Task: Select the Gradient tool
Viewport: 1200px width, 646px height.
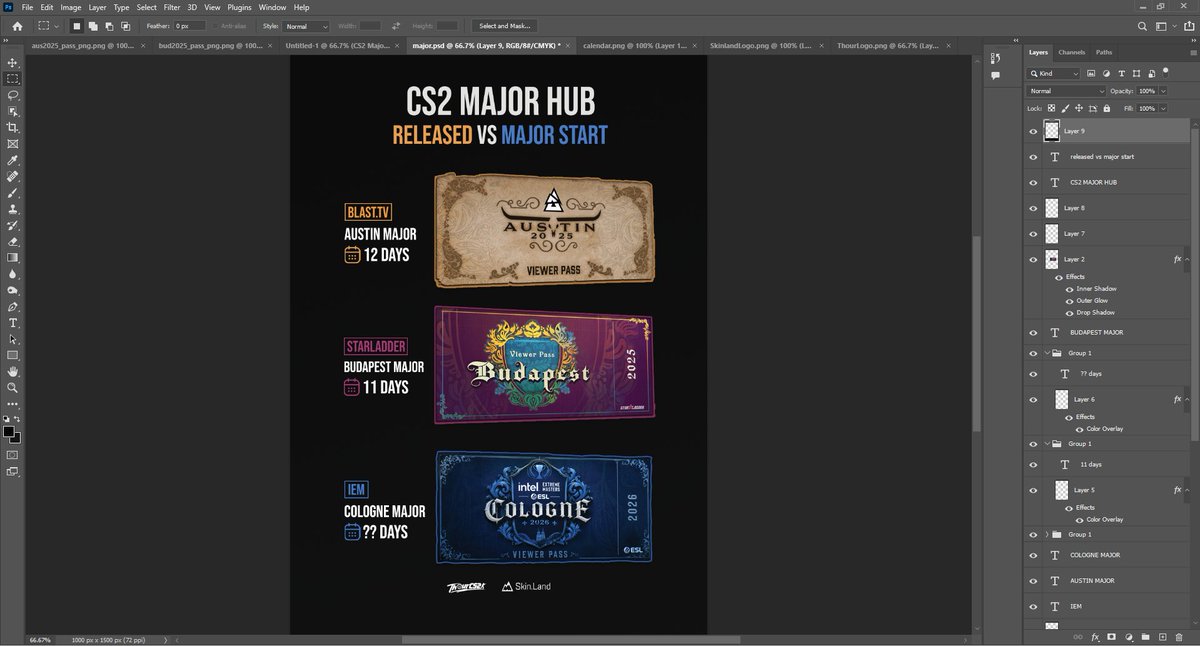Action: pos(13,257)
